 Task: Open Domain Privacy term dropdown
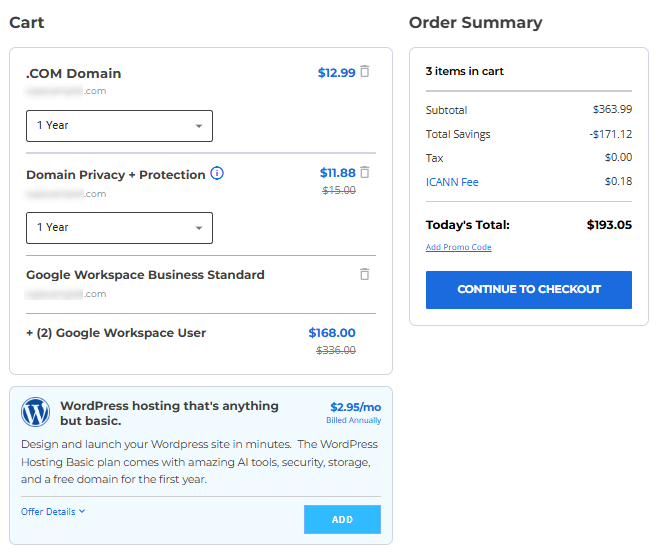tap(119, 228)
